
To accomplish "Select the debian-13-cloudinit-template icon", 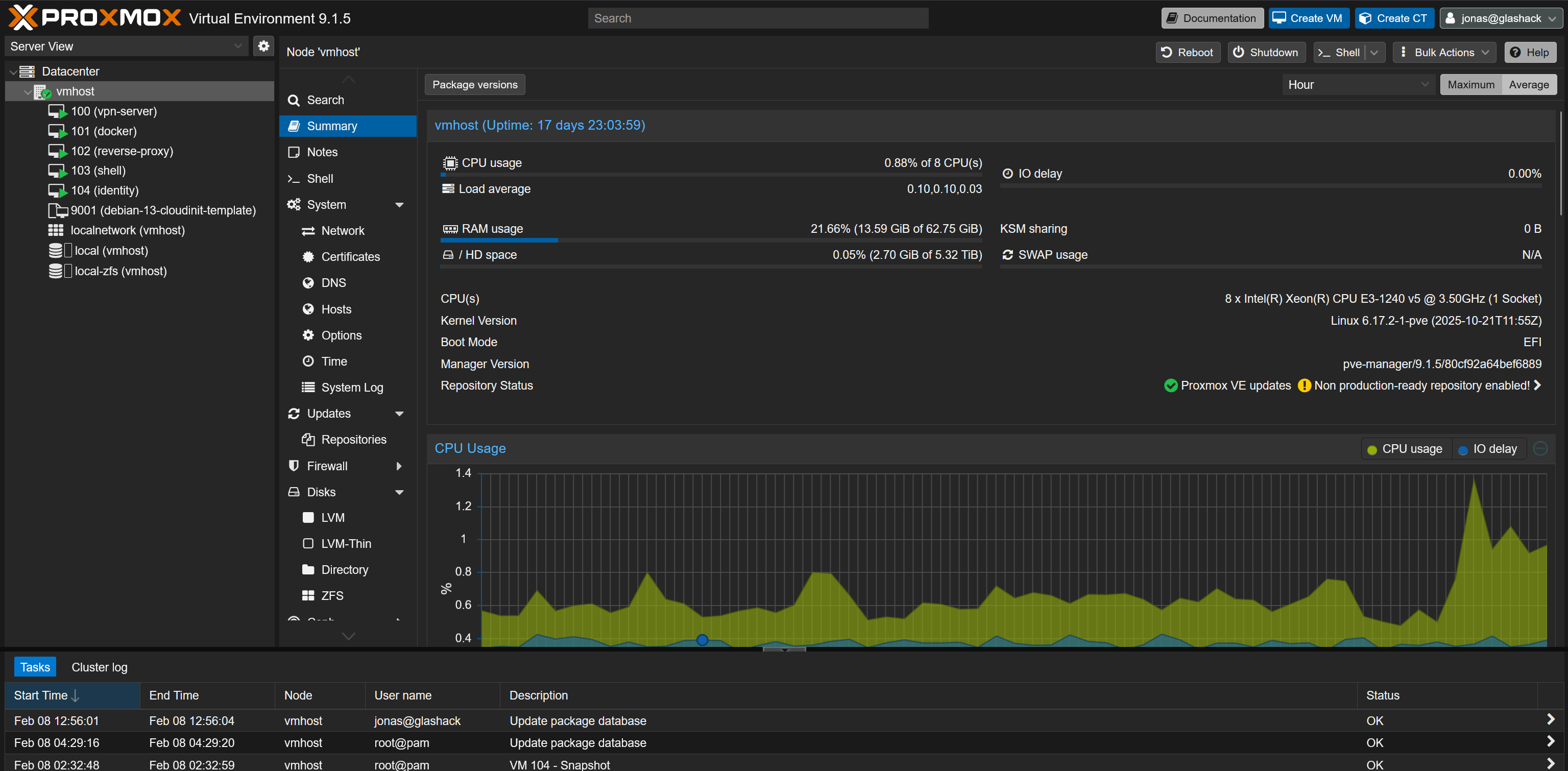I will click(x=57, y=210).
